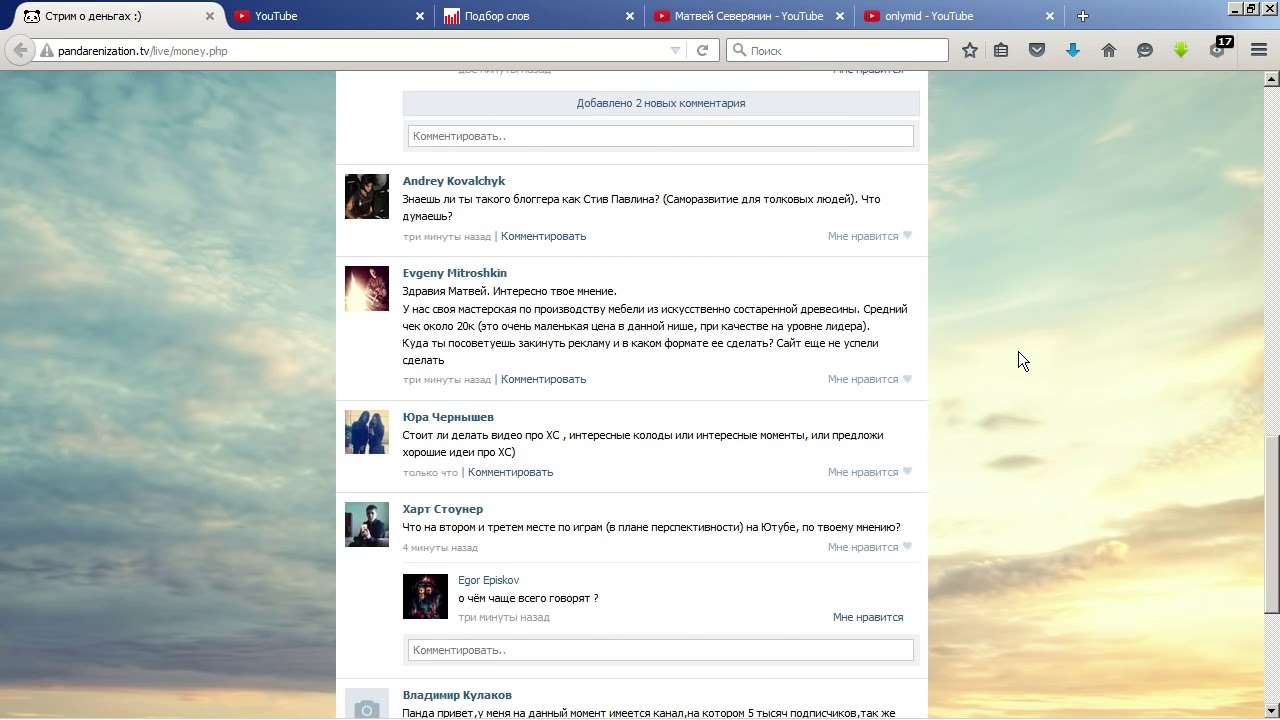The height and width of the screenshot is (720, 1280).
Task: Expand the 2 new comments notice
Action: [x=660, y=103]
